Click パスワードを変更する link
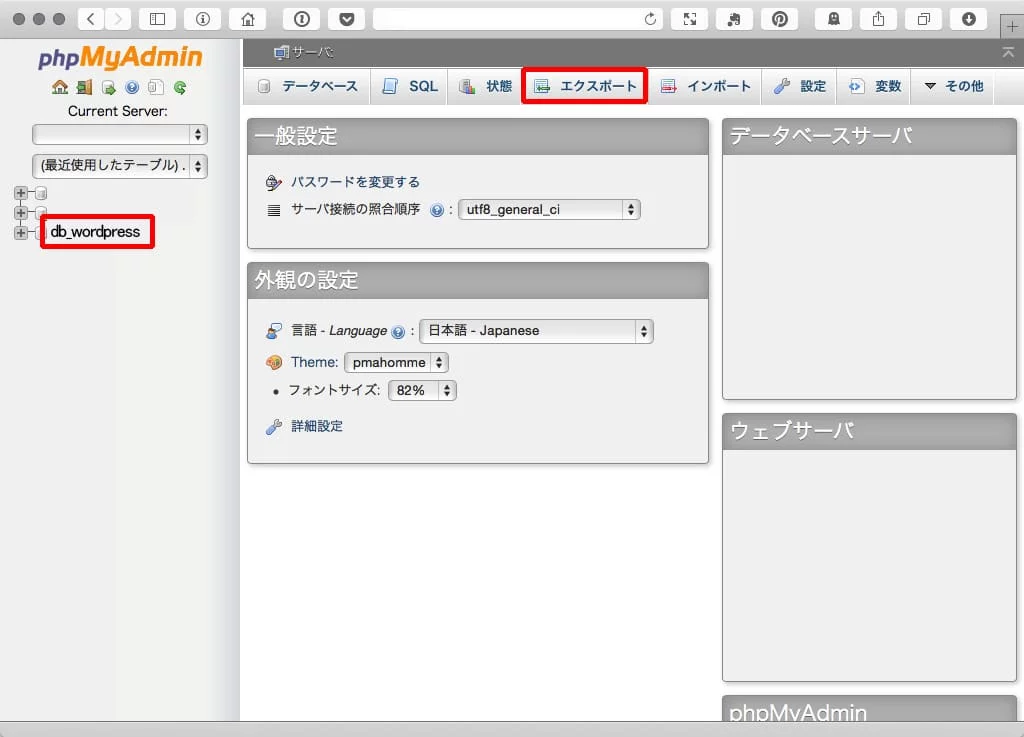1024x737 pixels. tap(355, 182)
